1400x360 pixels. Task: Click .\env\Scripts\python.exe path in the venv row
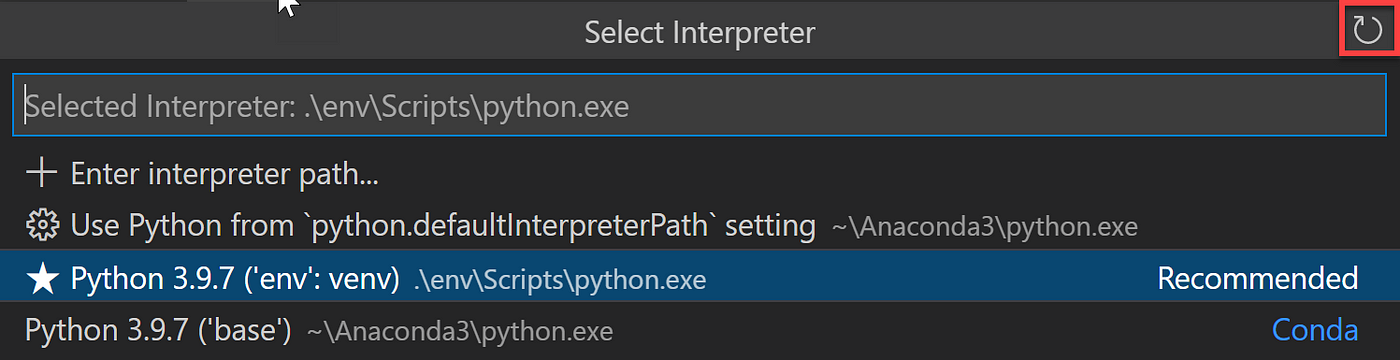pyautogui.click(x=560, y=280)
